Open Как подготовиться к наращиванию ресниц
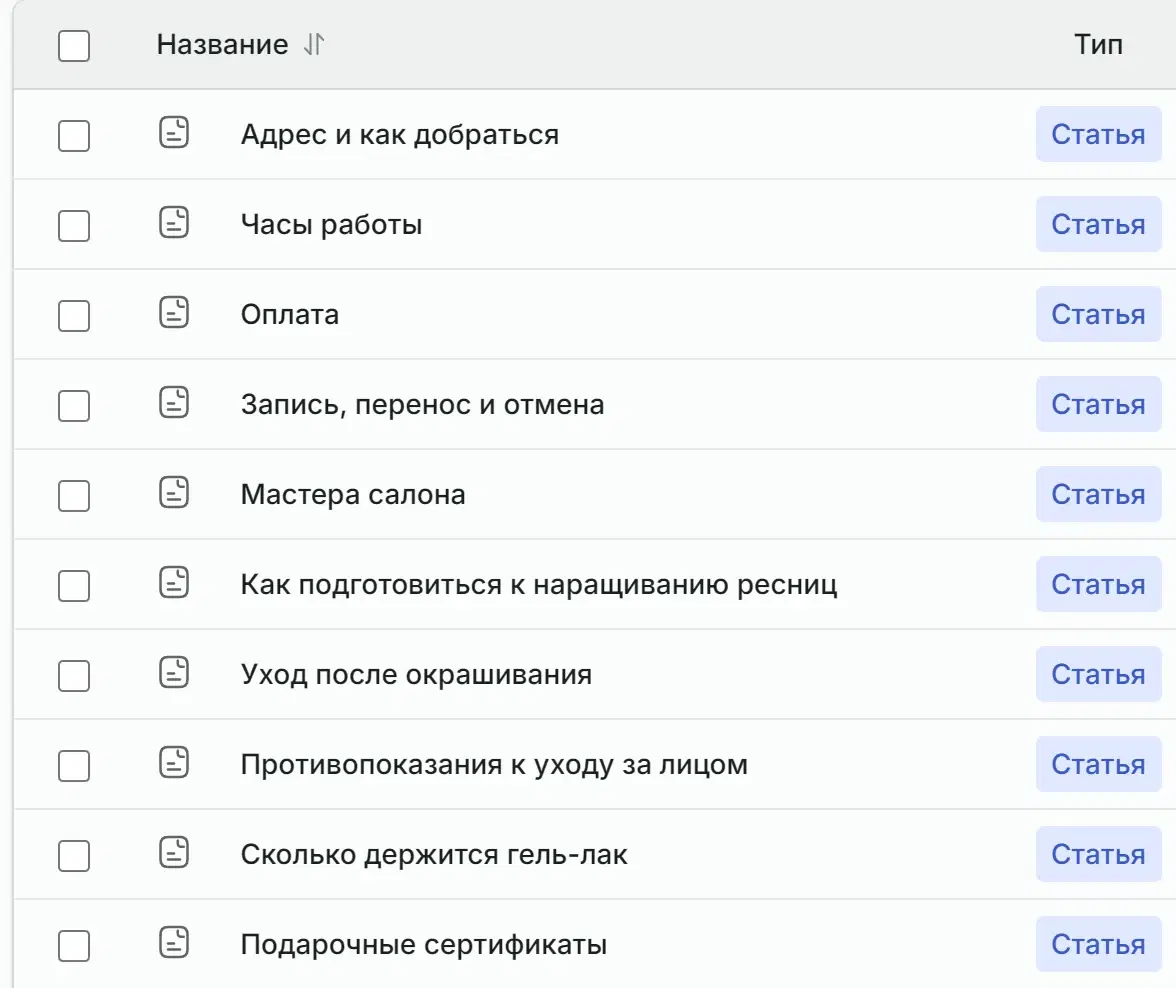1176x988 pixels. tap(538, 585)
